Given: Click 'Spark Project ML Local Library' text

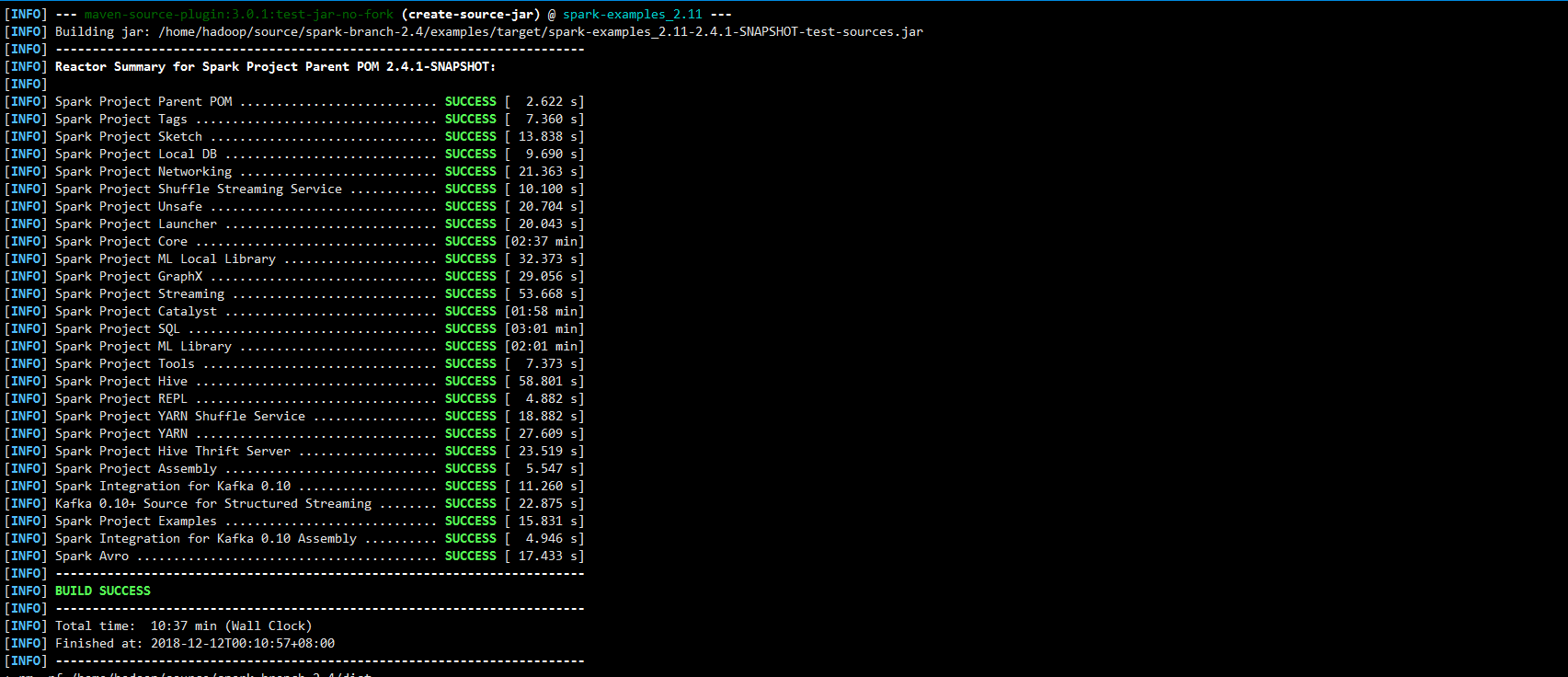Looking at the screenshot, I should click(x=166, y=259).
